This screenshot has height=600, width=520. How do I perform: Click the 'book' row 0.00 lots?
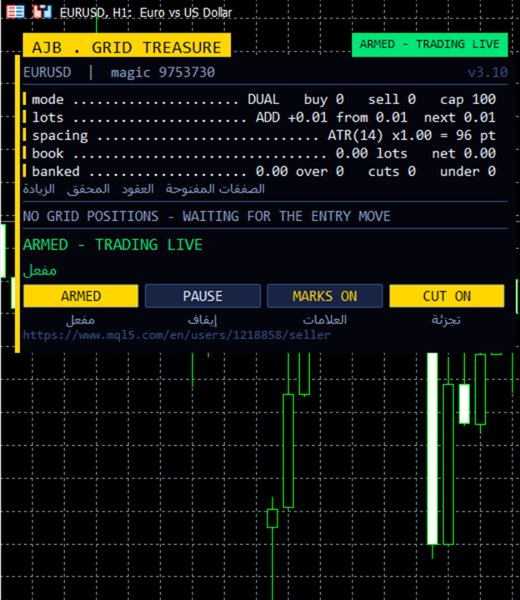[x=259, y=153]
